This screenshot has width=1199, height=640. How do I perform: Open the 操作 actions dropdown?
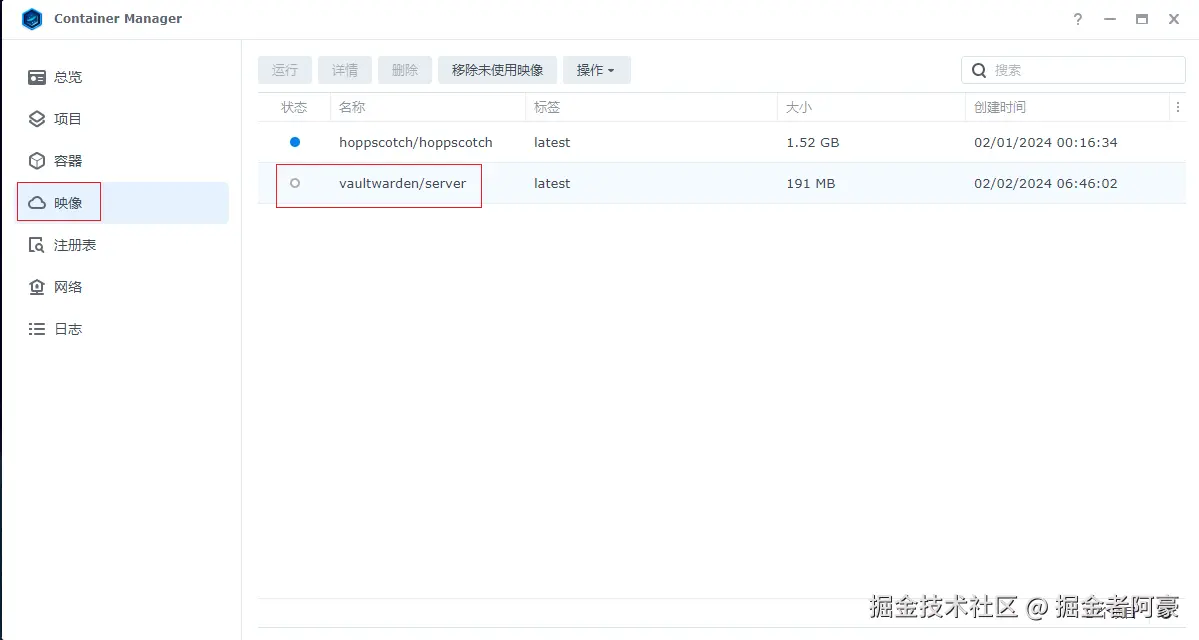[x=596, y=70]
